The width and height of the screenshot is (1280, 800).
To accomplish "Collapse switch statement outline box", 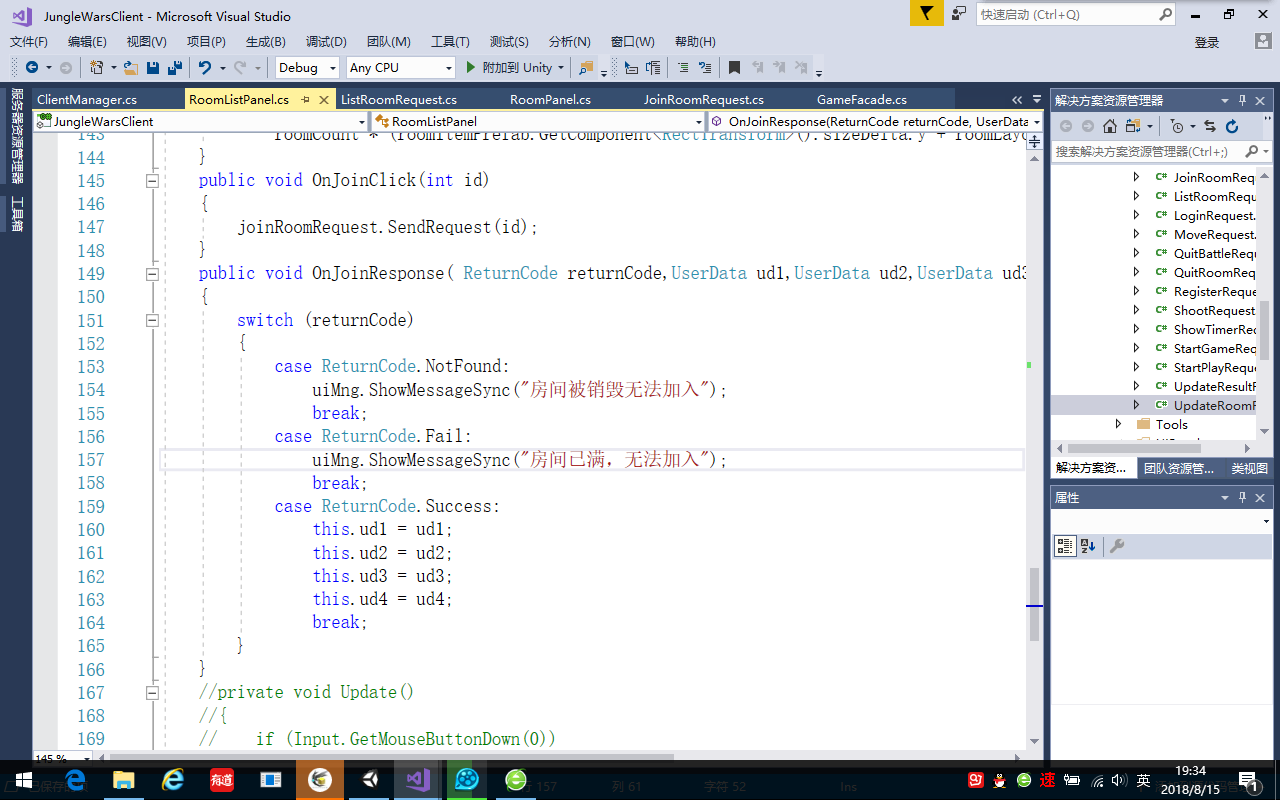I will coord(152,320).
